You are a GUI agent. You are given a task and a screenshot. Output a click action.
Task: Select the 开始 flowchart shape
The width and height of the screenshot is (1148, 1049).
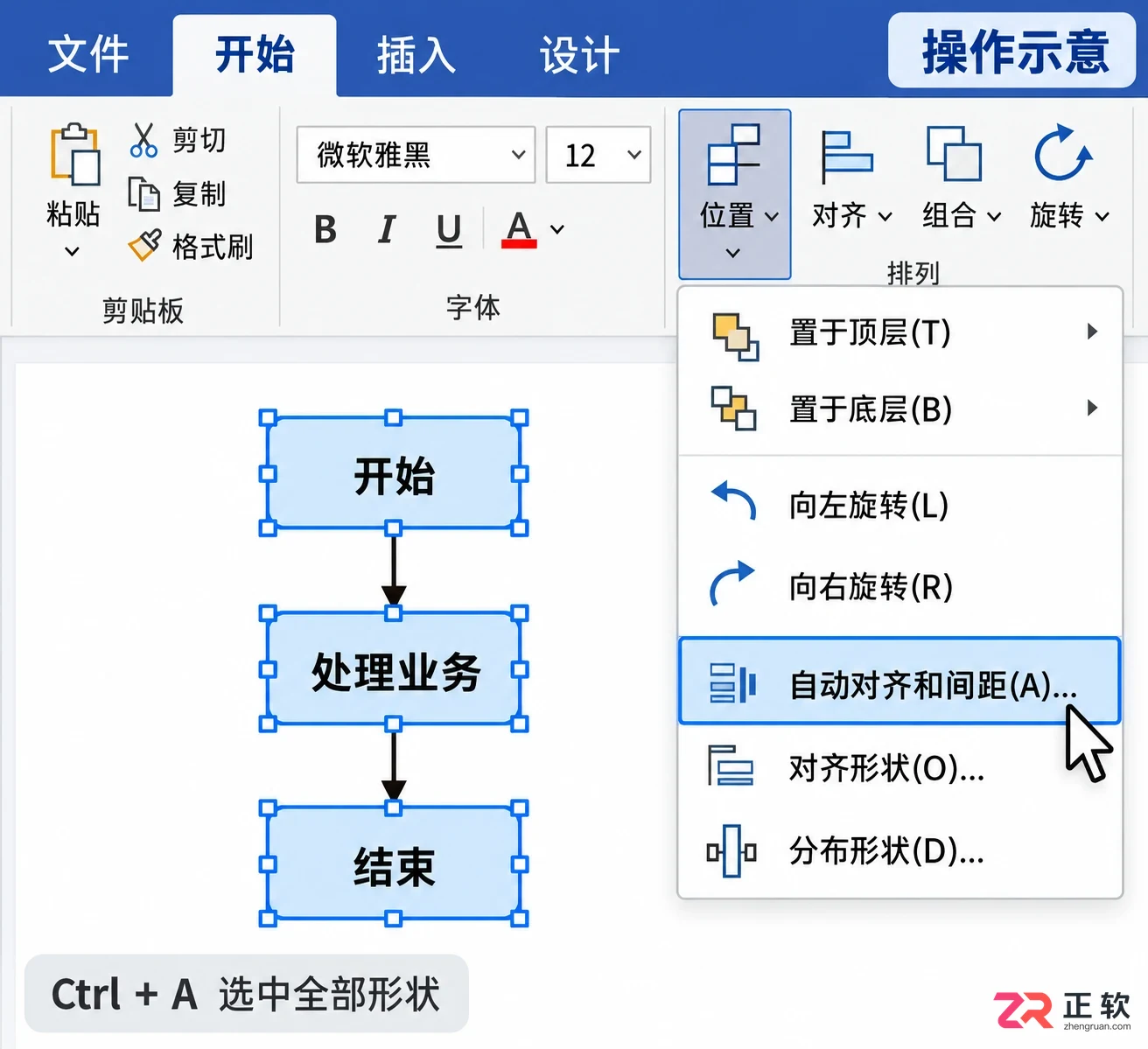click(394, 473)
